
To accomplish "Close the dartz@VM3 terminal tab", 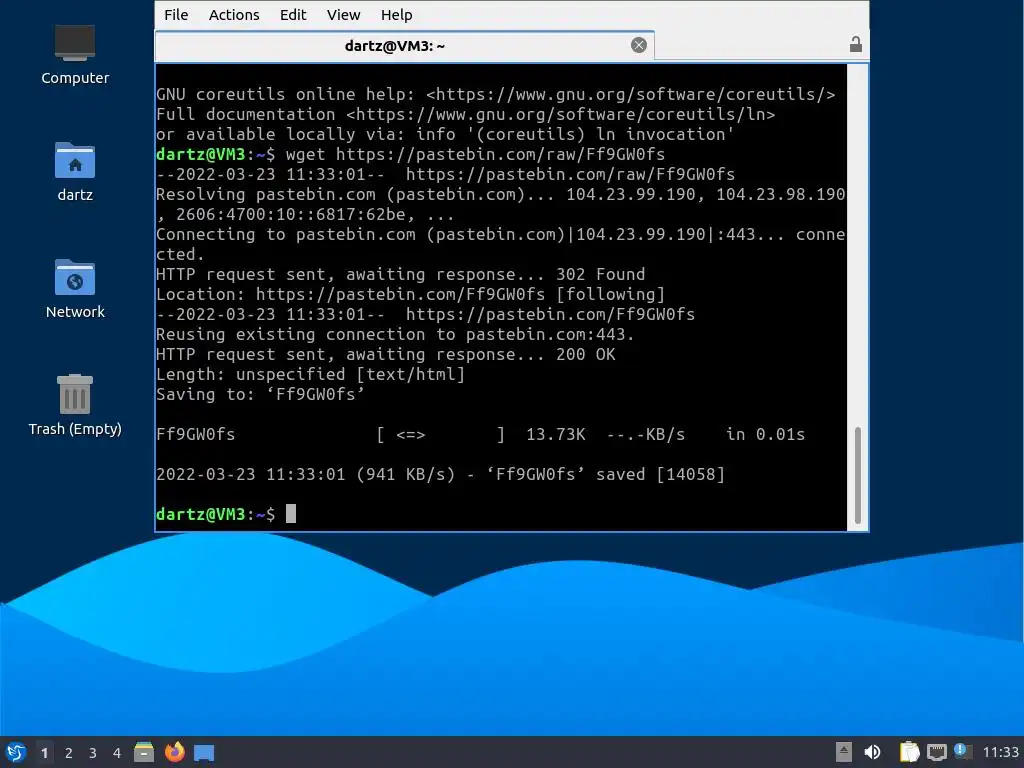I will 639,44.
